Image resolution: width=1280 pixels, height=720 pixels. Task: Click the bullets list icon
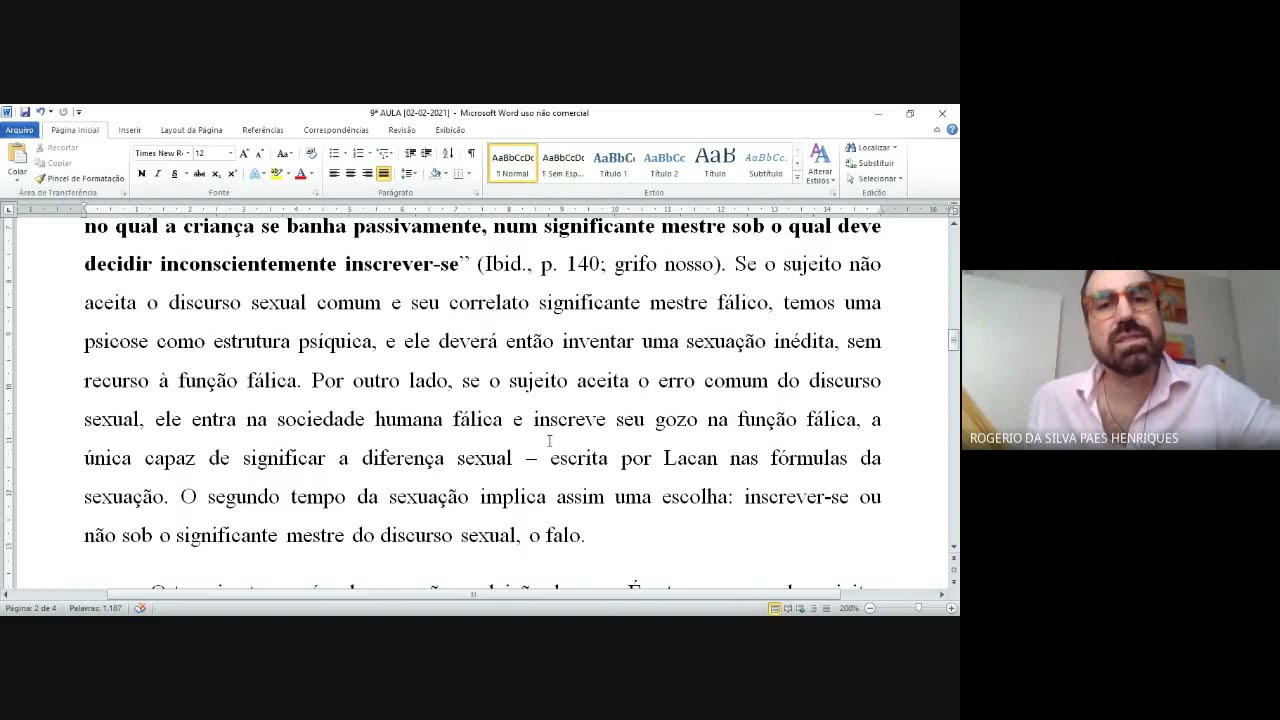click(x=334, y=153)
